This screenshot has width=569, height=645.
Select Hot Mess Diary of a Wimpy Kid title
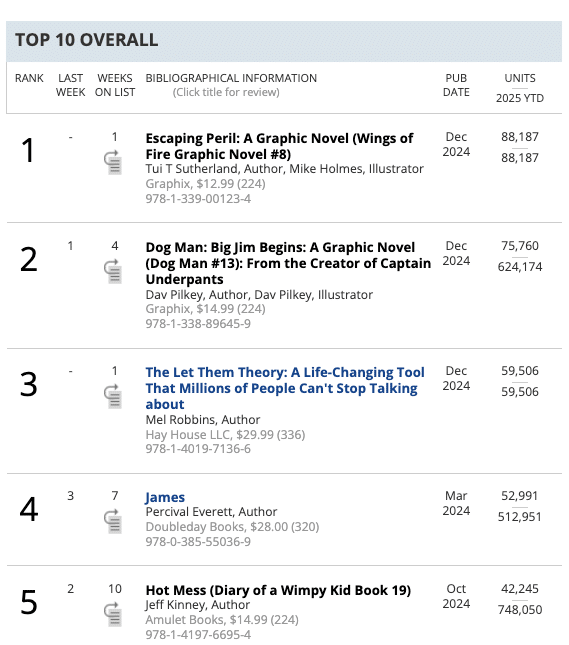pyautogui.click(x=278, y=590)
